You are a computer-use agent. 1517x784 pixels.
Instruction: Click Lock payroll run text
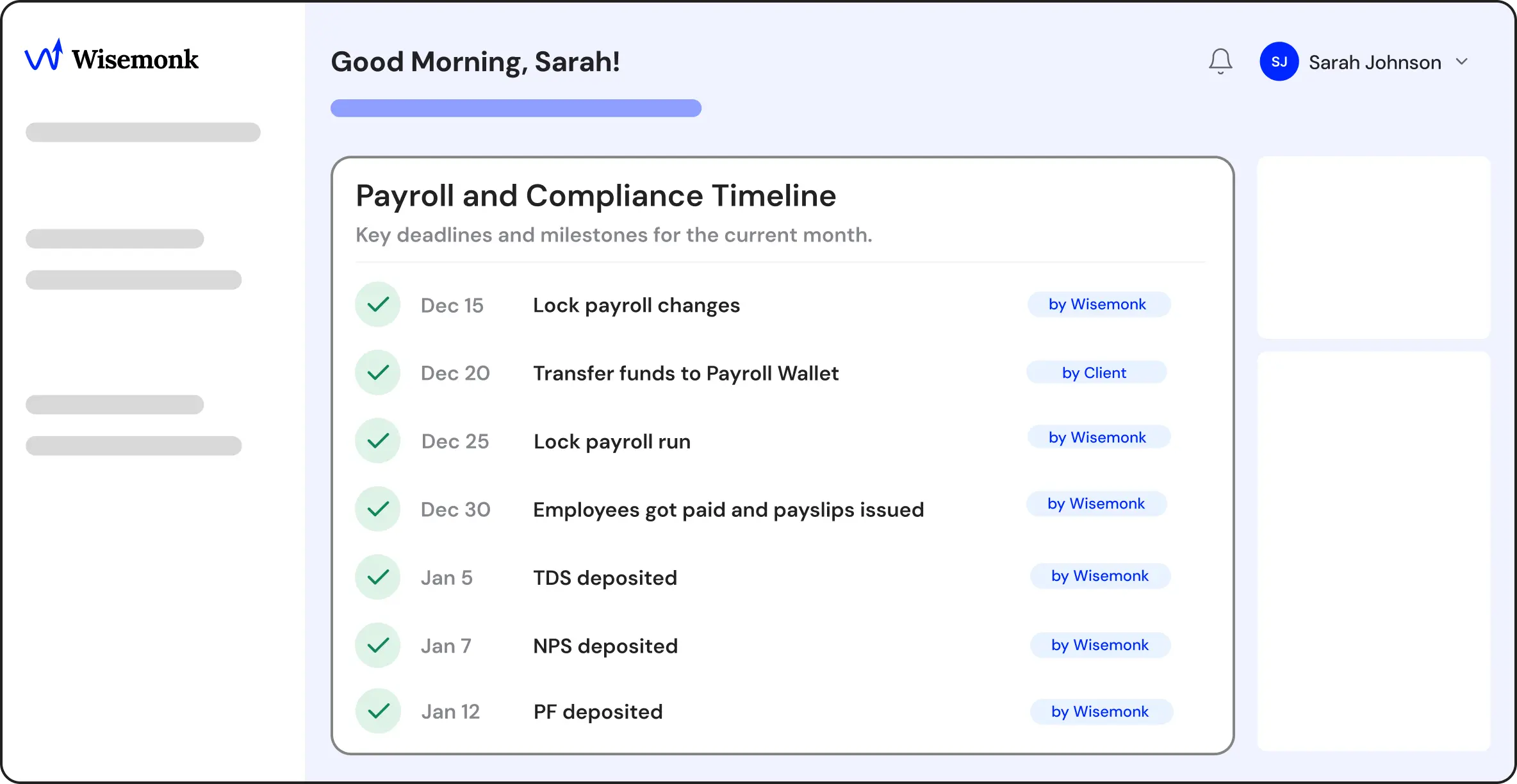coord(612,441)
